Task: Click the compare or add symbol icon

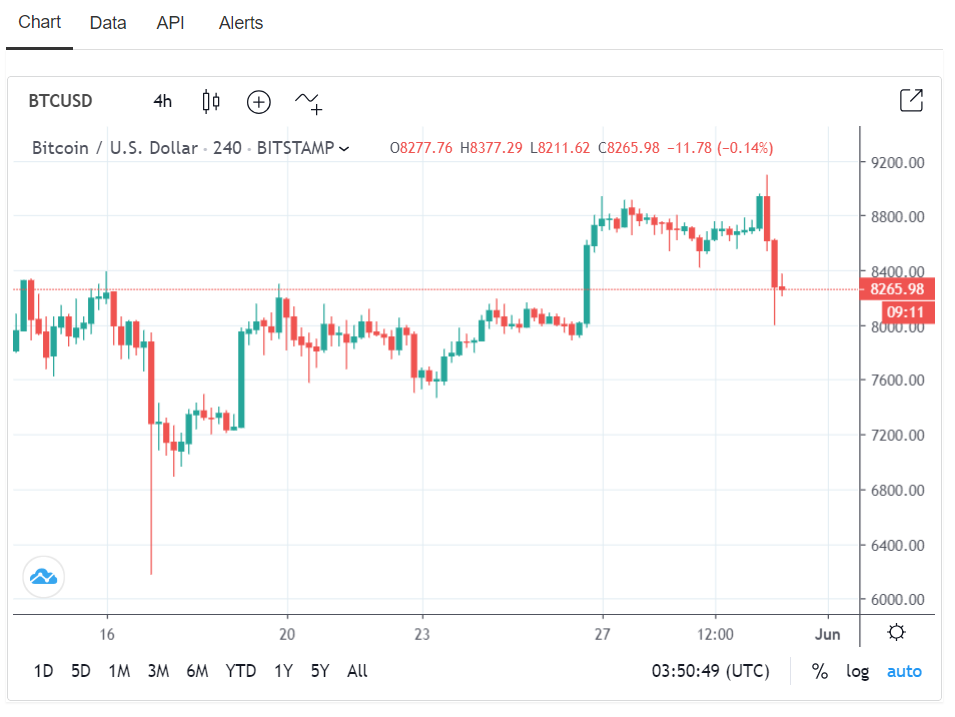Action: pos(259,101)
